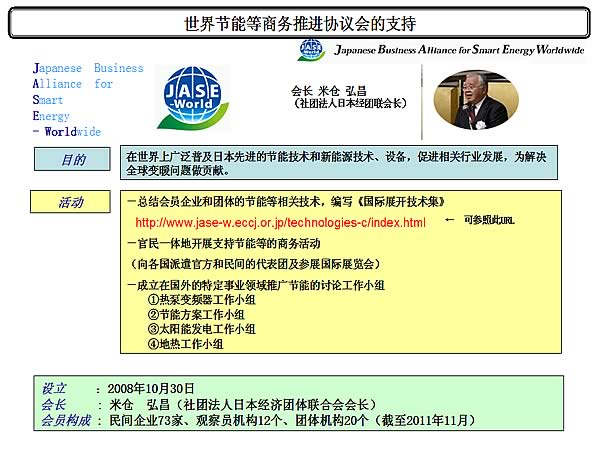This screenshot has height=450, width=600.
Task: Select the slide title 世界节能等商务推进协议会的支持
Action: 300,24
